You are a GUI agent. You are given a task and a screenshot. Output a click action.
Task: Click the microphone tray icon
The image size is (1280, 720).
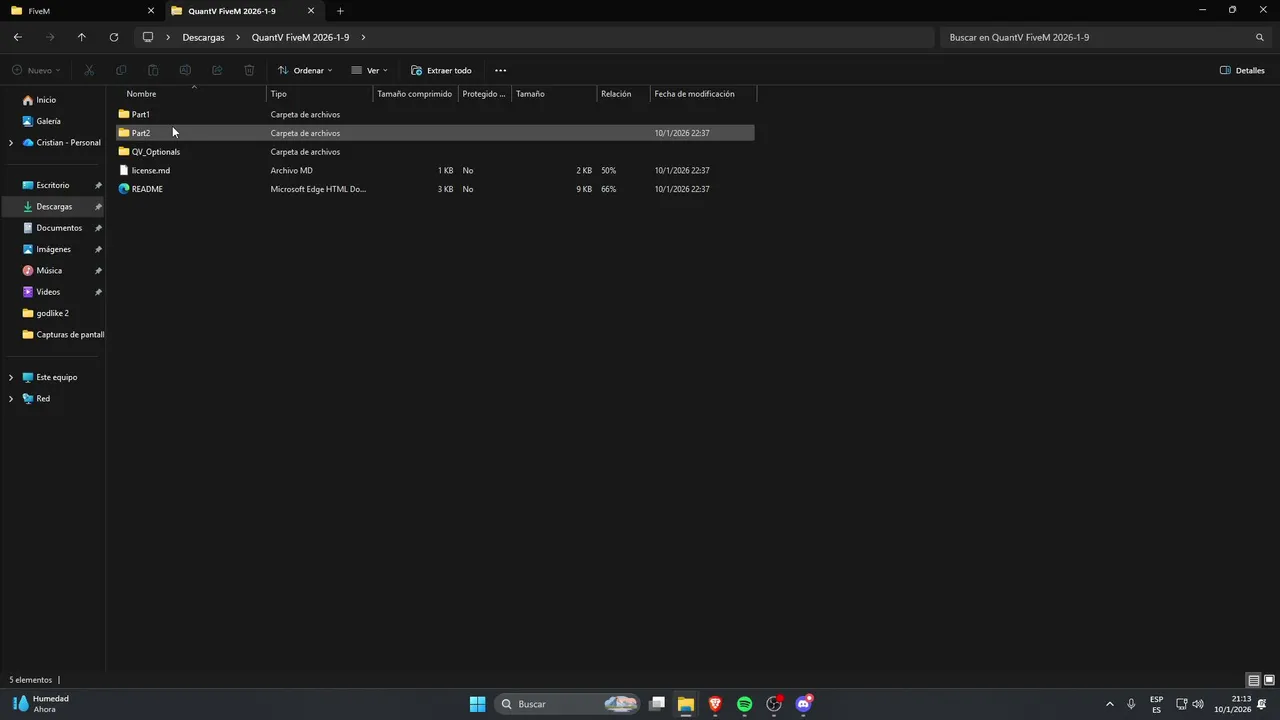[x=1131, y=704]
